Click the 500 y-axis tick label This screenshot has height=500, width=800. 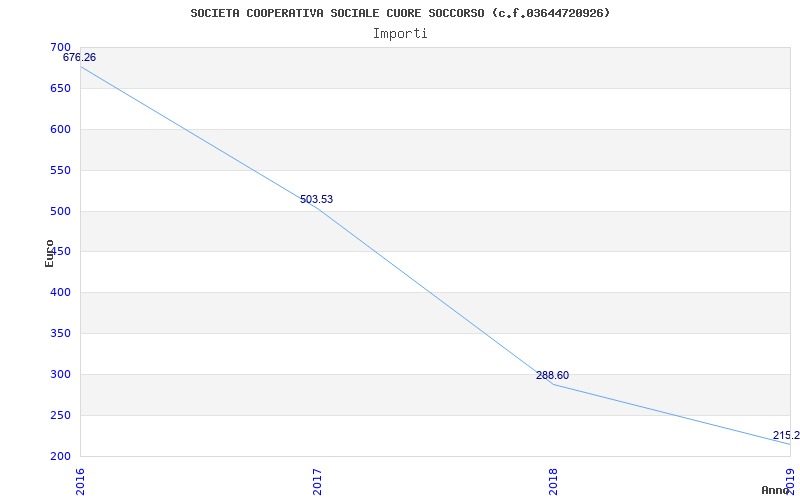click(x=60, y=211)
